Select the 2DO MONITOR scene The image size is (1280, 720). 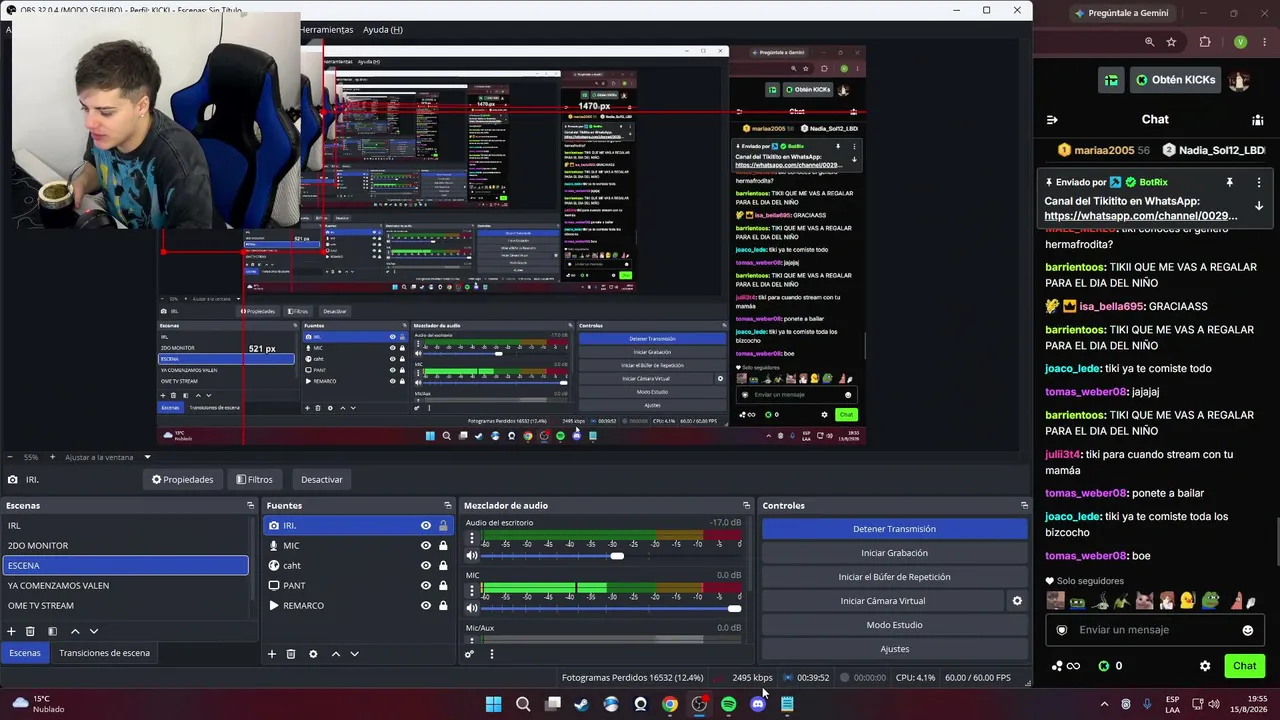[x=125, y=546]
